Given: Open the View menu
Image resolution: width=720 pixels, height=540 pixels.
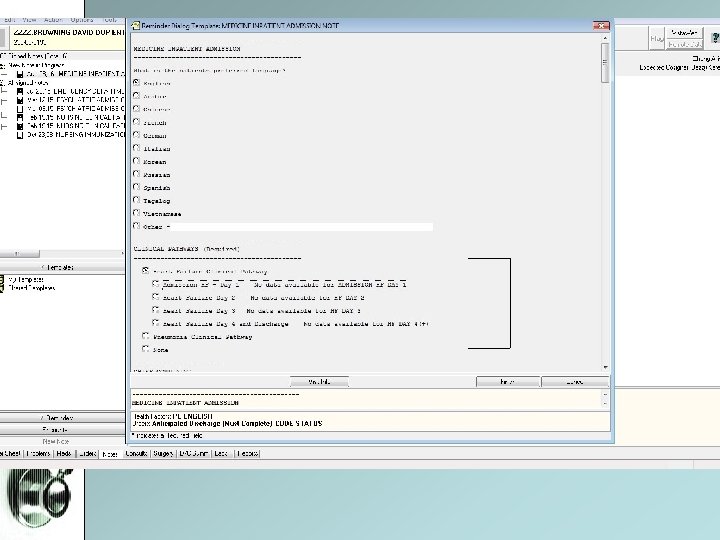Looking at the screenshot, I should point(29,20).
